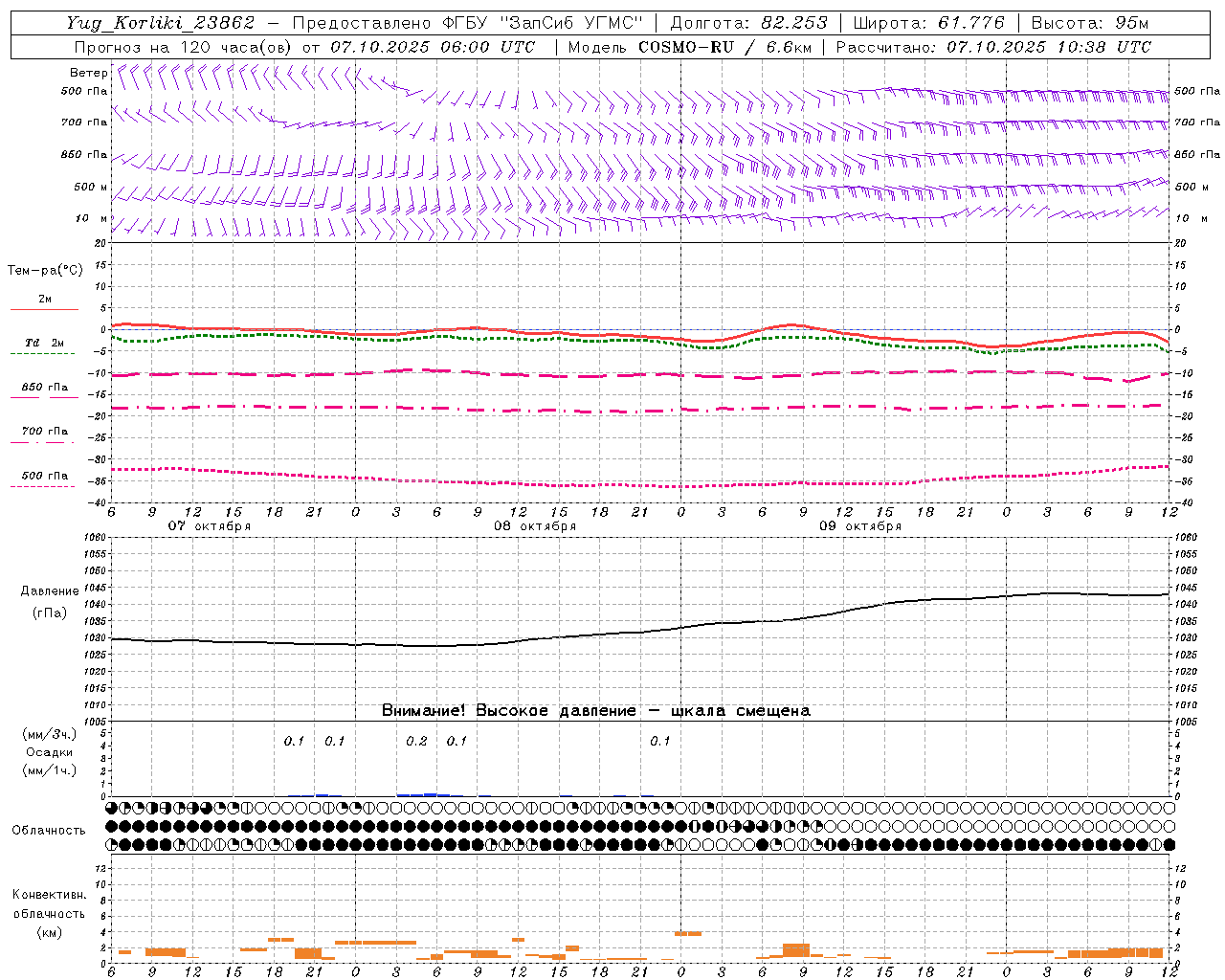The width and height of the screenshot is (1225, 980).
Task: Click the Td 2м dew point legend entry
Action: 44,343
